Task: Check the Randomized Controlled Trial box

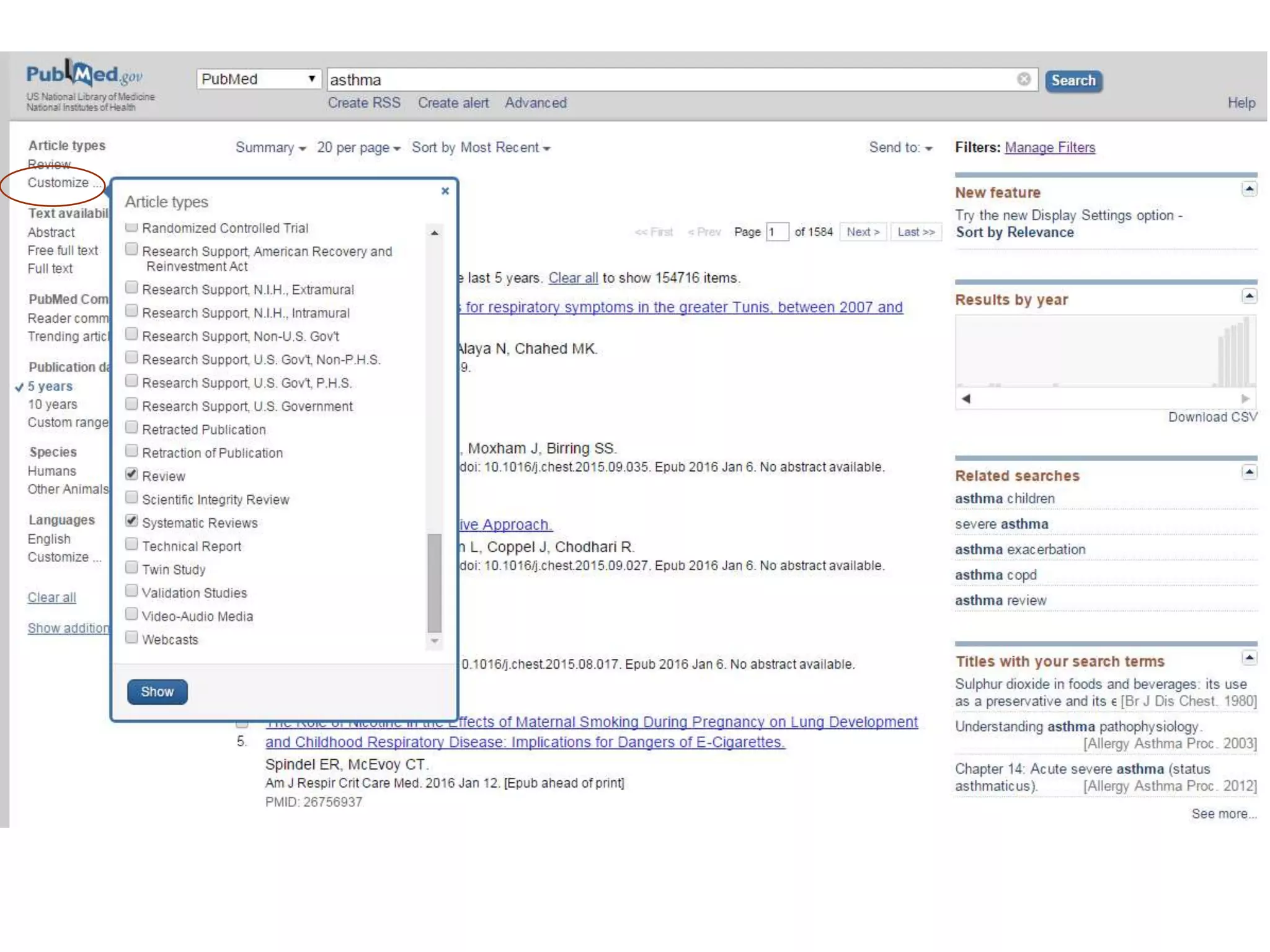Action: (131, 227)
